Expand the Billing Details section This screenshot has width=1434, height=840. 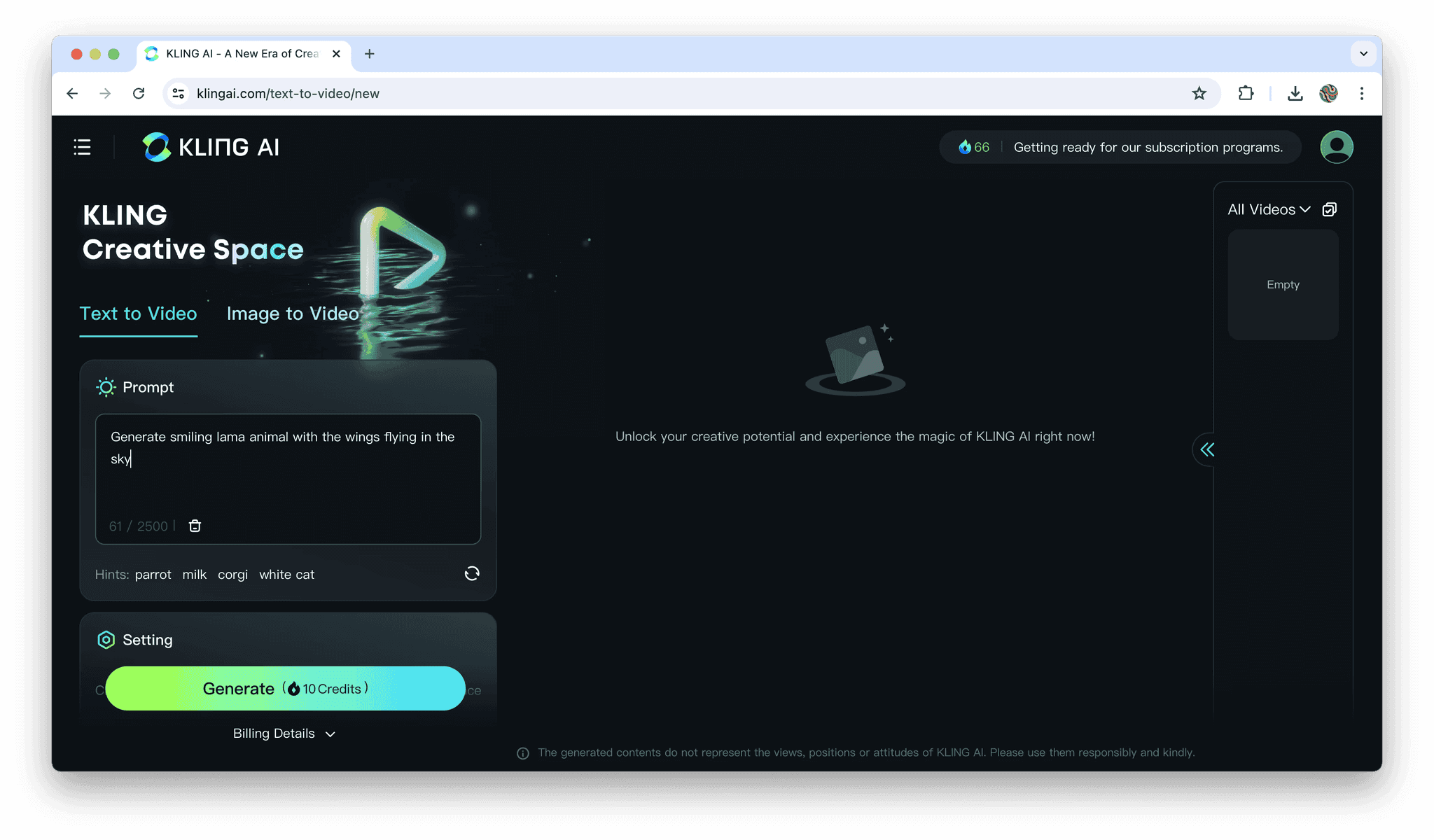[x=285, y=733]
